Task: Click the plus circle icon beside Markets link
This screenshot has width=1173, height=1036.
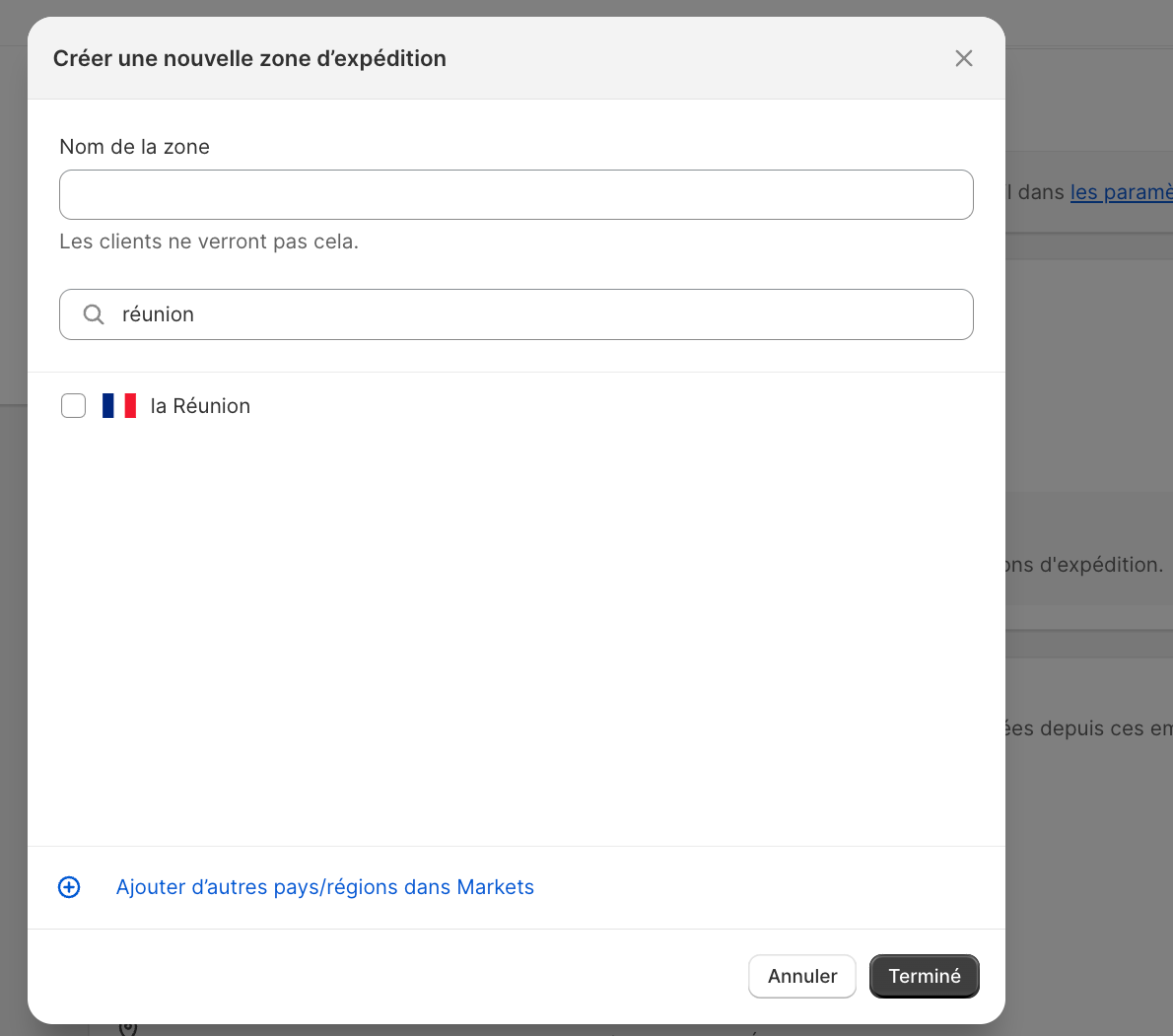Action: 69,887
